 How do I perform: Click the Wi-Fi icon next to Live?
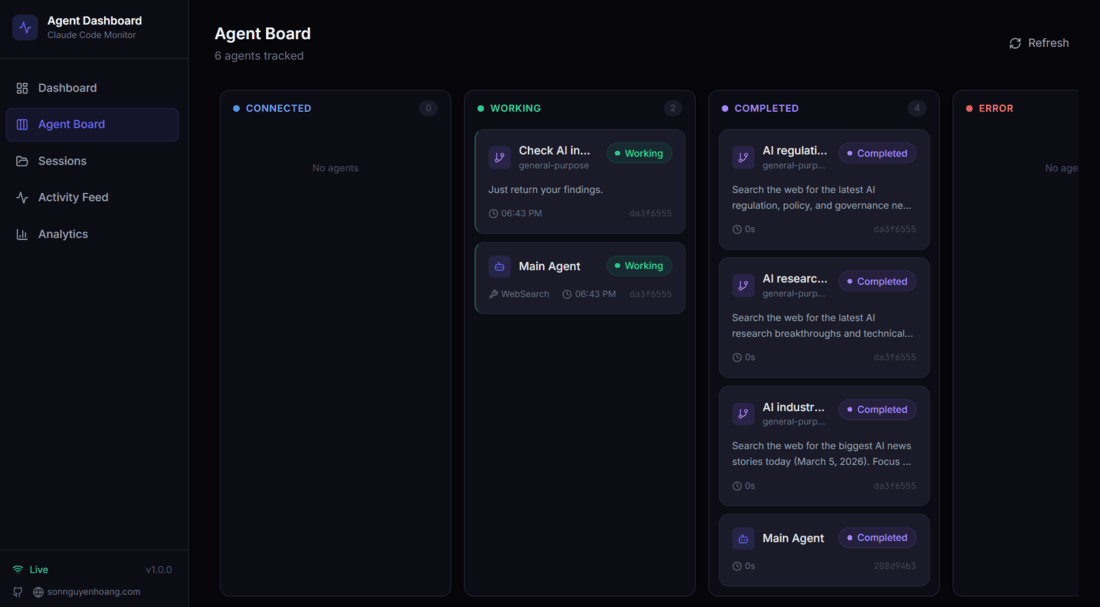[x=17, y=569]
